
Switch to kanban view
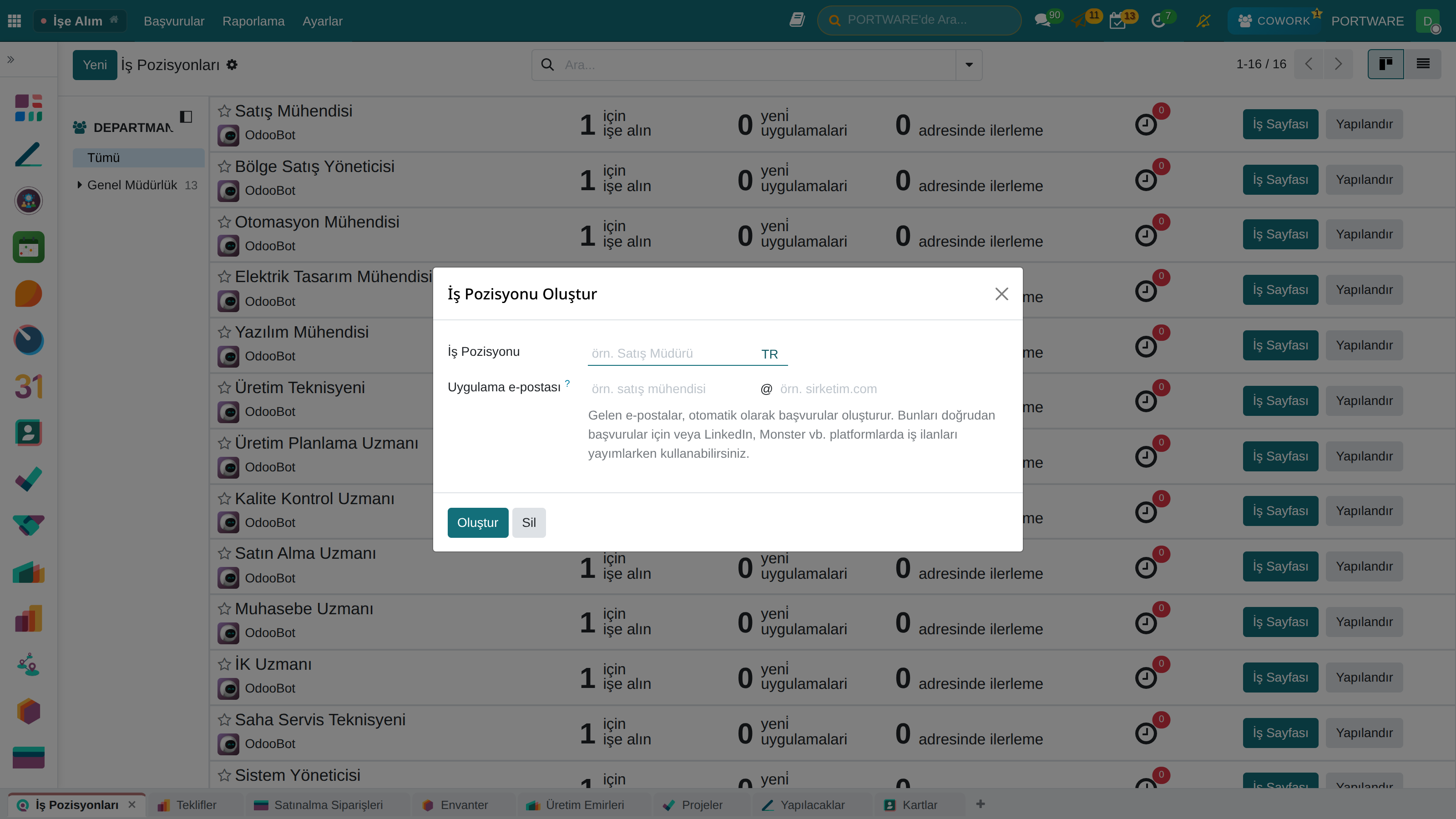pyautogui.click(x=1385, y=65)
